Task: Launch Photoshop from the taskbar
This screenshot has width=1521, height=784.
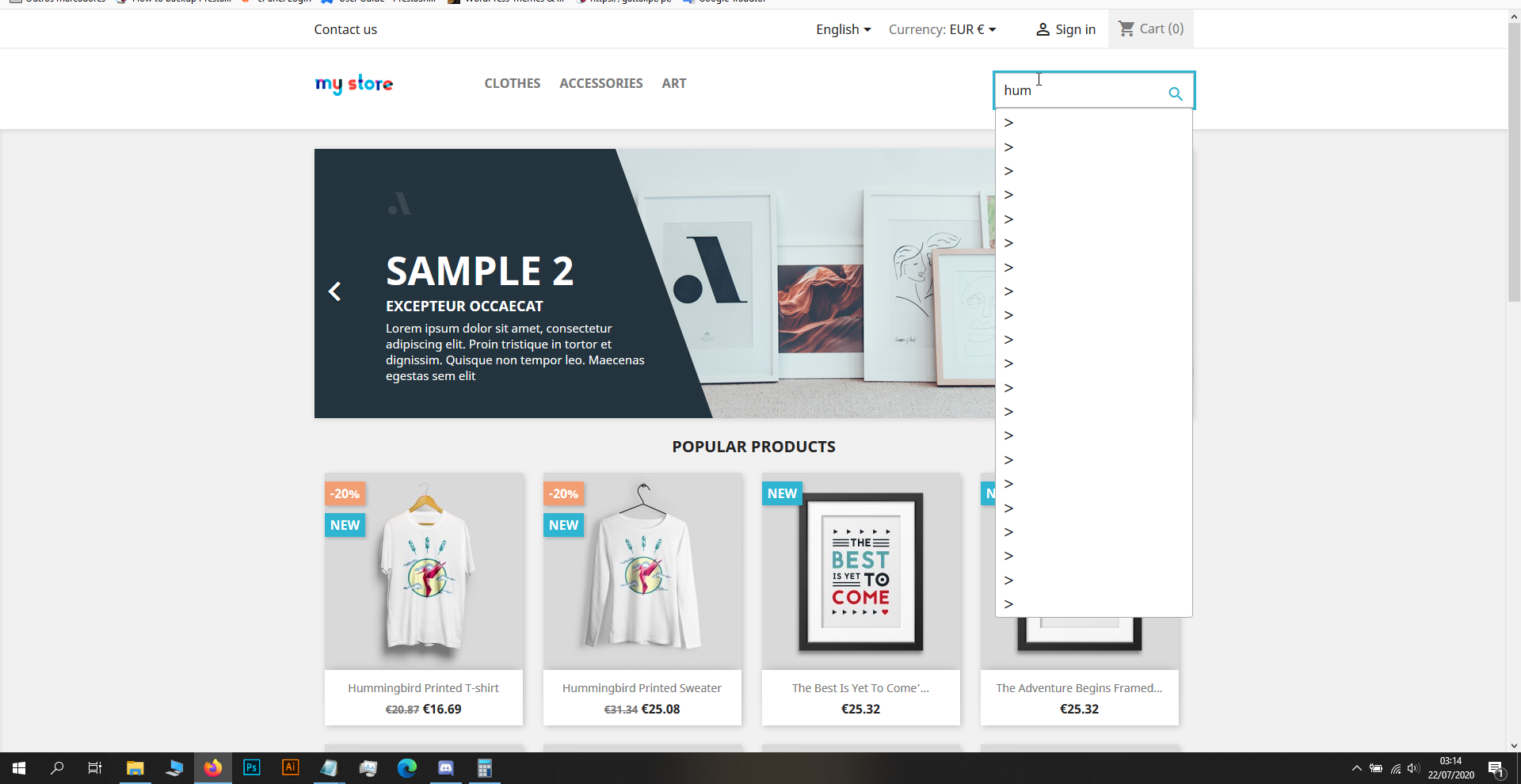Action: coord(252,768)
